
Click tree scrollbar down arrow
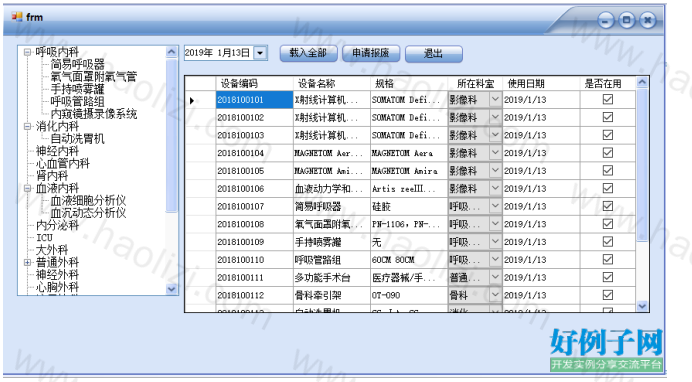(172, 289)
